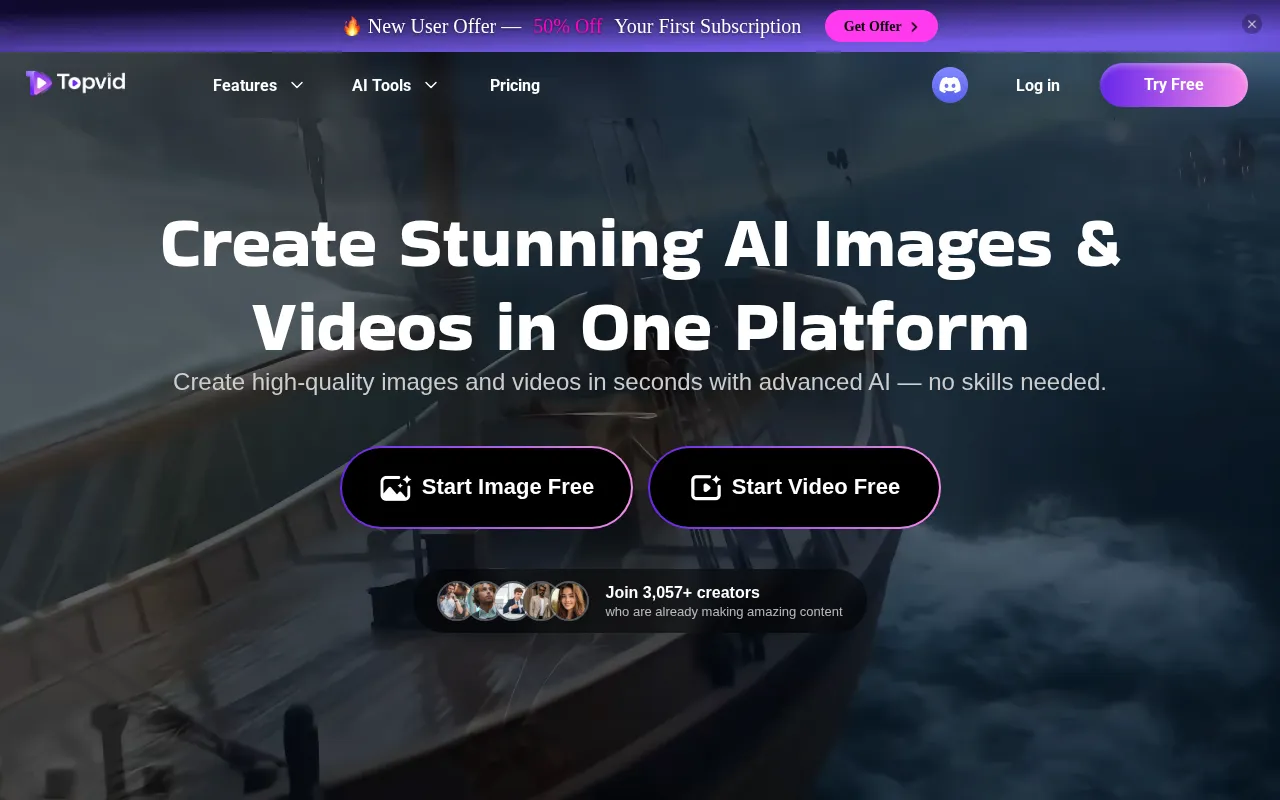Viewport: 1280px width, 800px height.
Task: Click the middle creator avatar thumbnail
Action: 513,601
